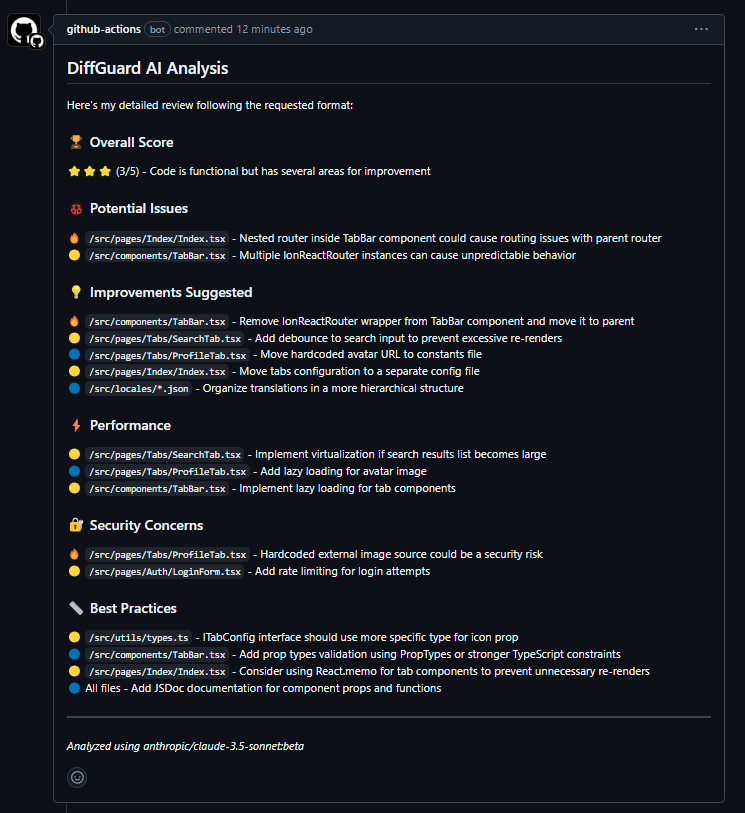The height and width of the screenshot is (813, 745).
Task: Click the trophy icon beside Overall Score
Action: tap(75, 142)
